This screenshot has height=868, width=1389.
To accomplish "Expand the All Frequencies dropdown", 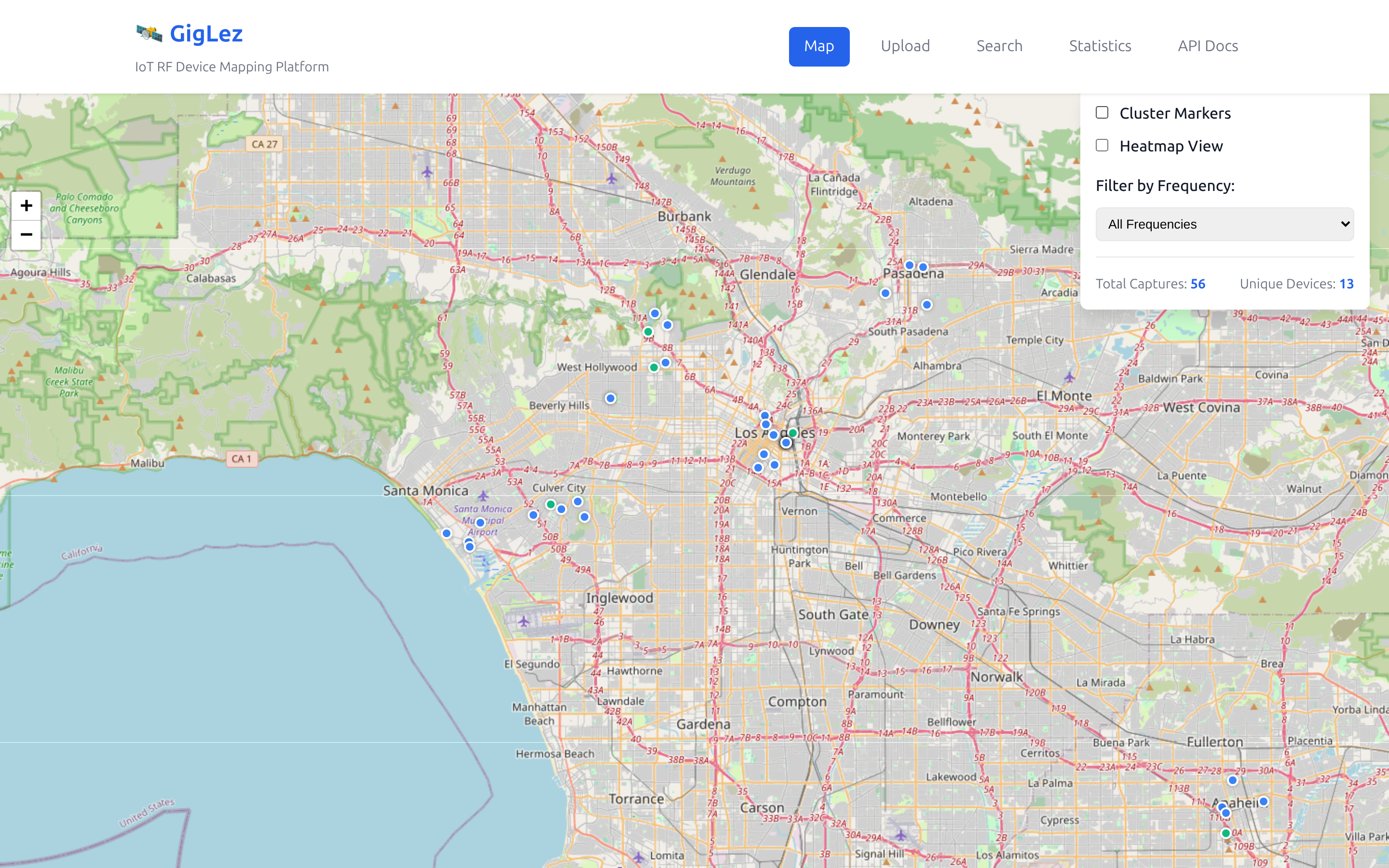I will point(1225,224).
